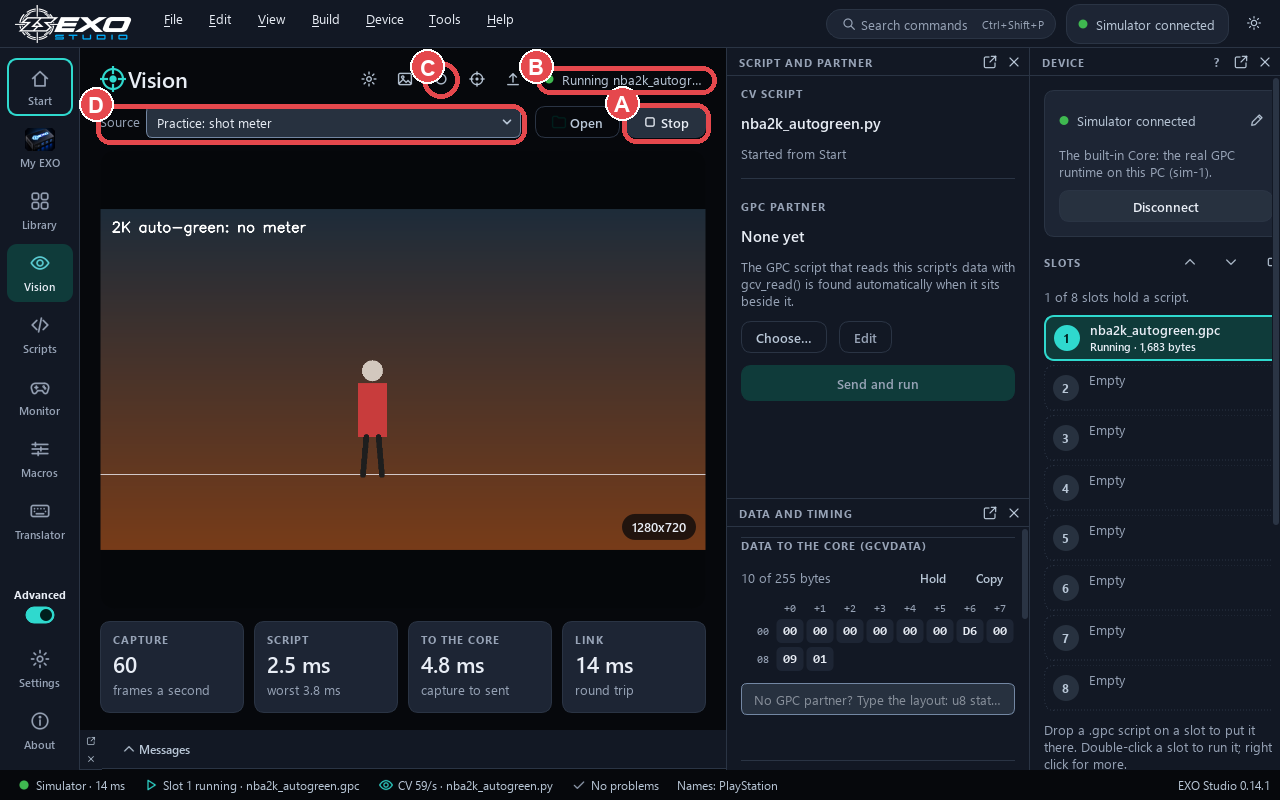Pop out the Script and Partner panel
Image resolution: width=1280 pixels, height=800 pixels.
click(x=990, y=62)
